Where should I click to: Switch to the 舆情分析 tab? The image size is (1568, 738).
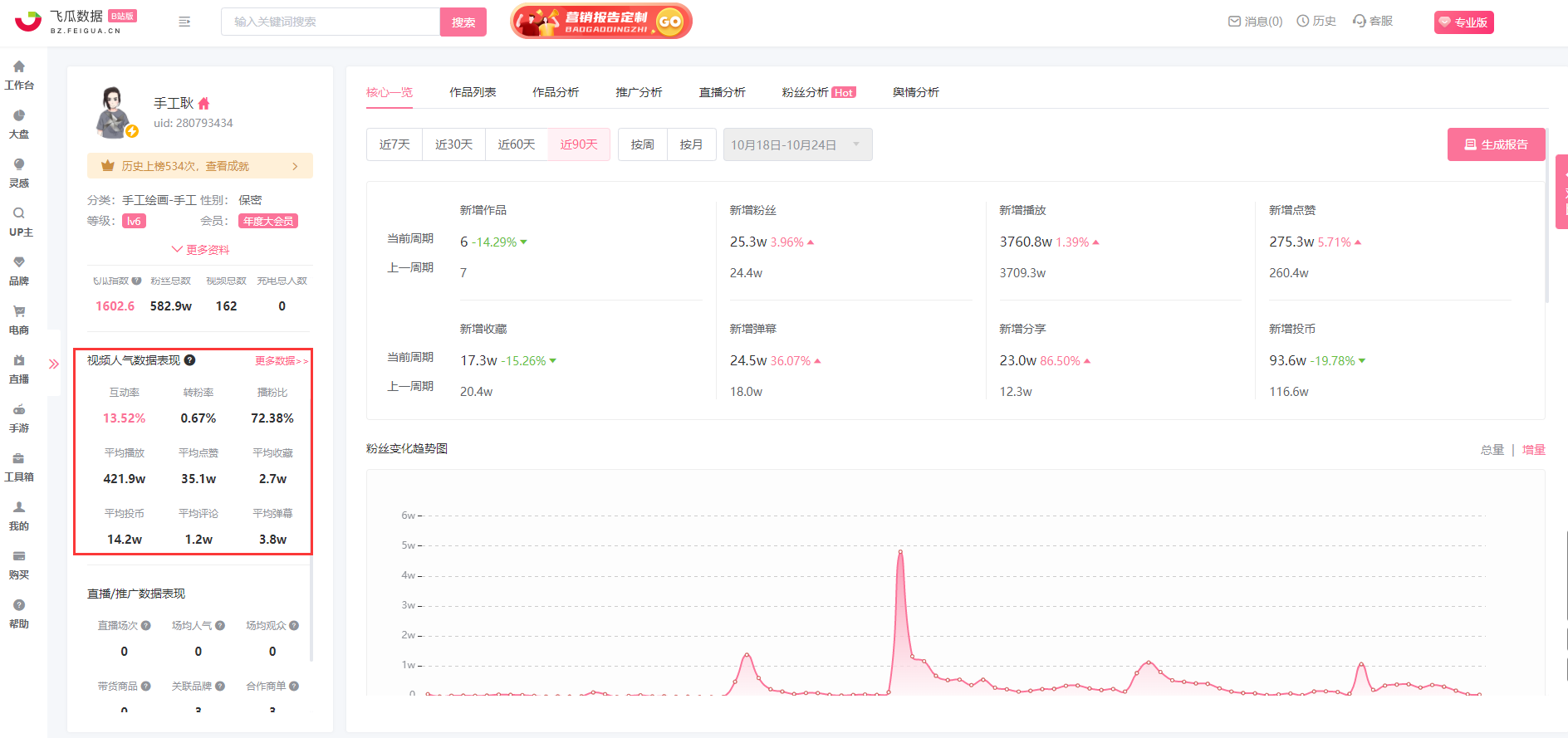click(x=916, y=92)
